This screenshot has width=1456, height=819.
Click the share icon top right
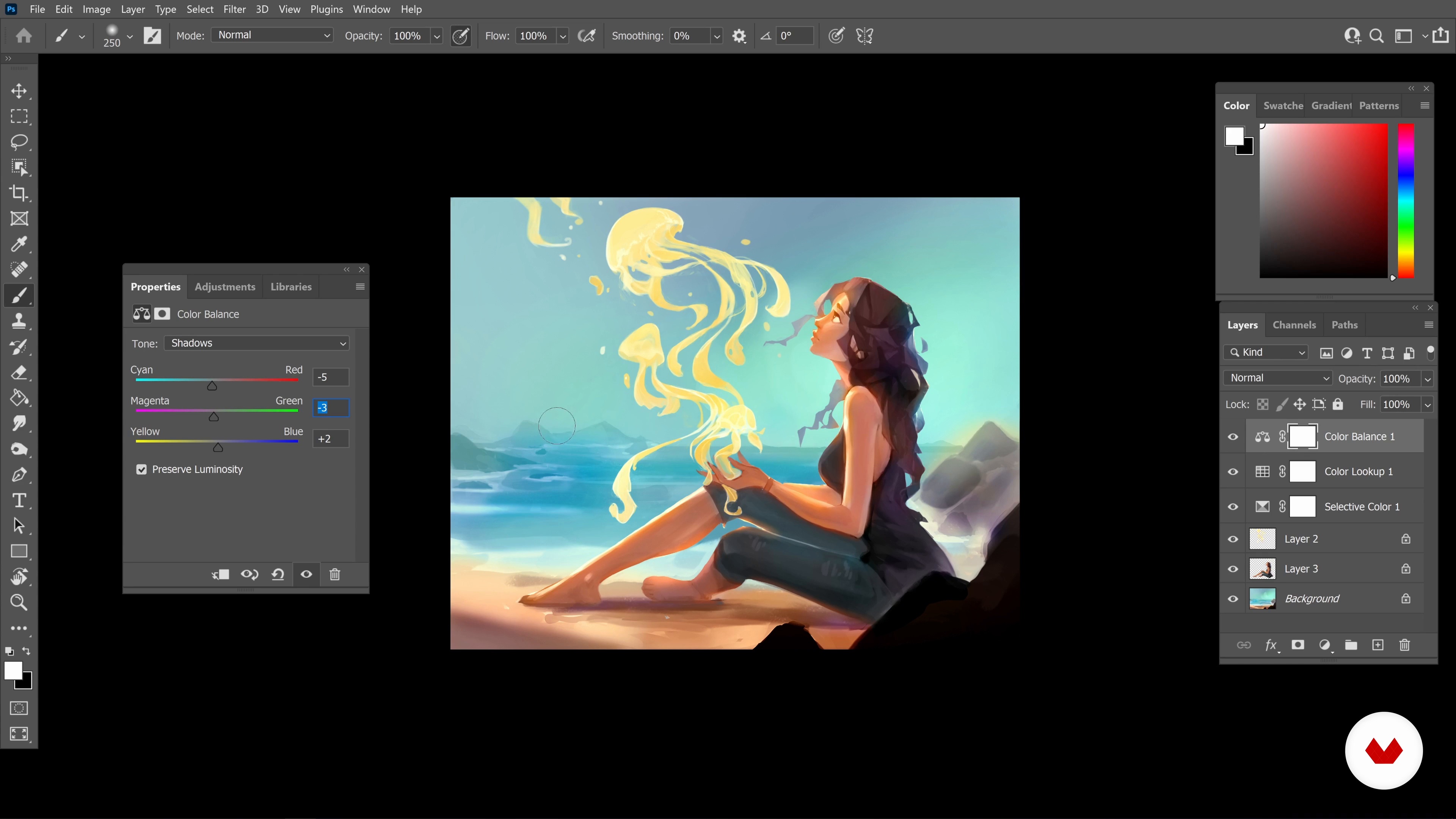coord(1441,35)
